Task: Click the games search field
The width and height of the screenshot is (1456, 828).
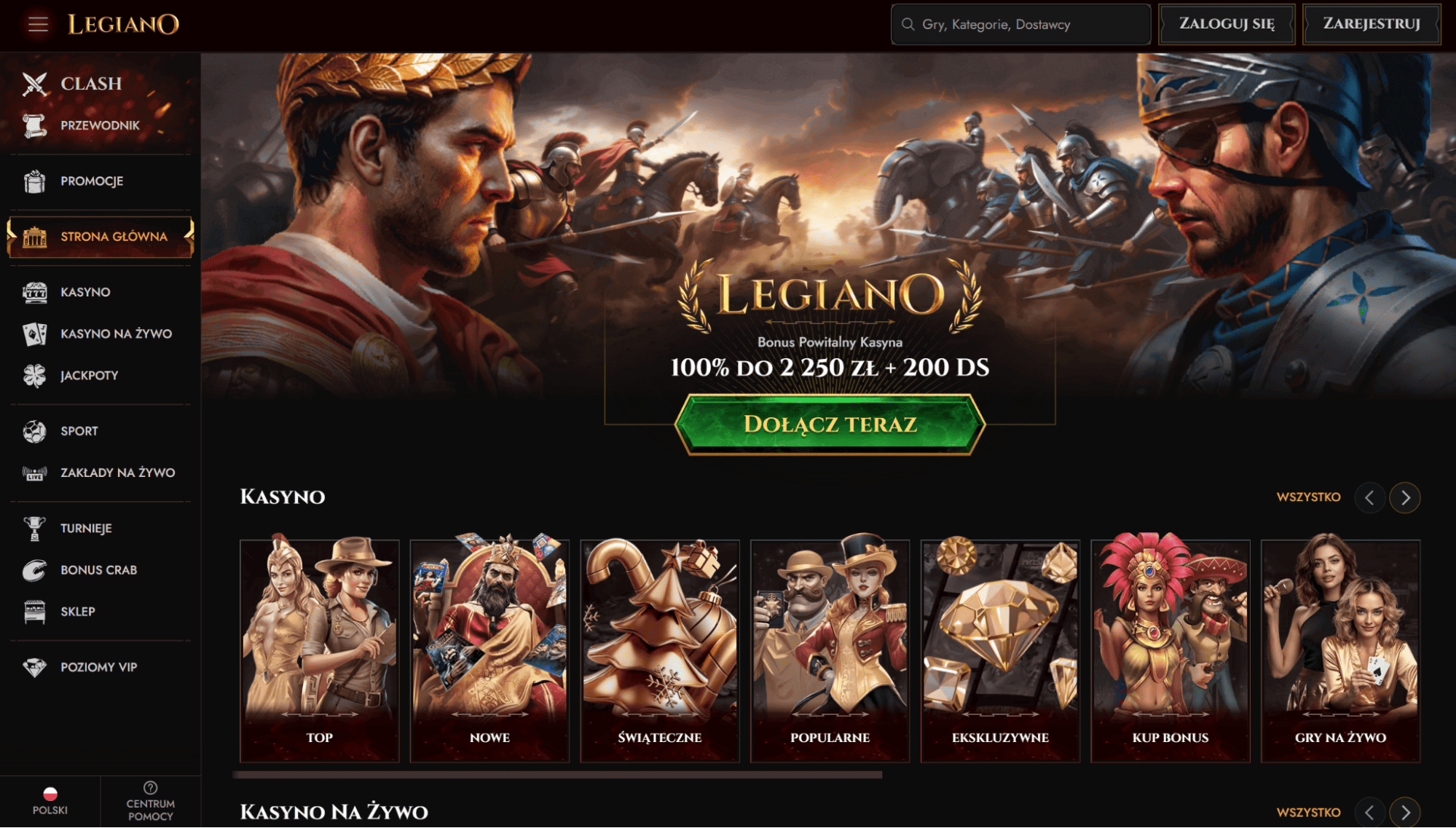Action: tap(1020, 24)
